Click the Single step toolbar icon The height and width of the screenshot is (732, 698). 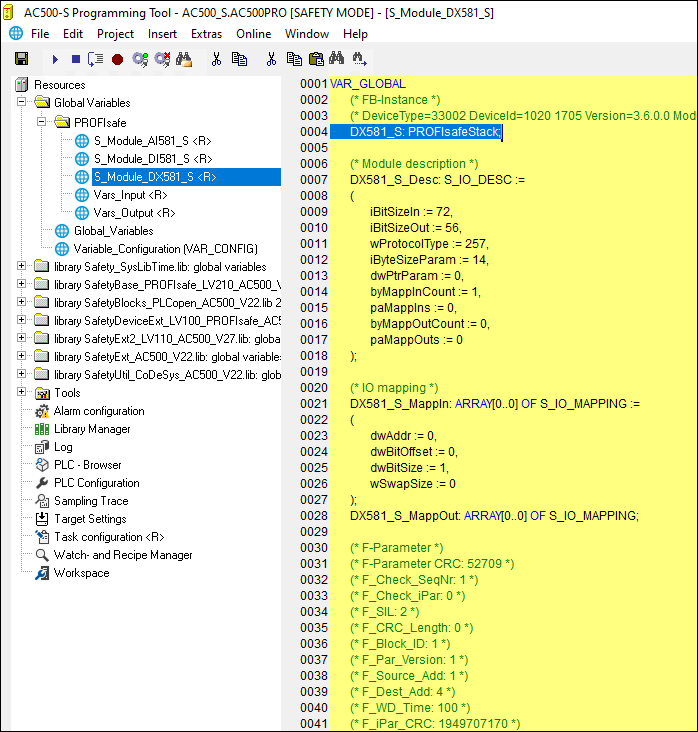pyautogui.click(x=96, y=59)
